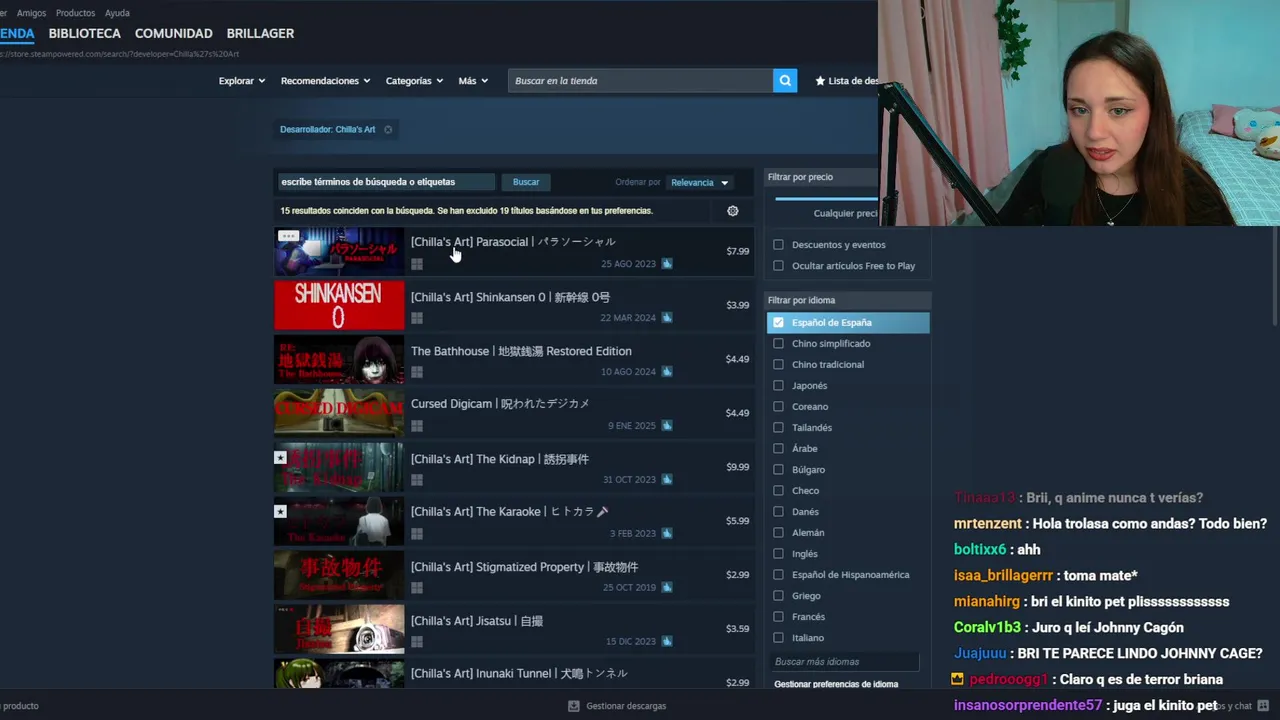Image resolution: width=1280 pixels, height=720 pixels.
Task: Check Japonés language filter
Action: click(778, 386)
